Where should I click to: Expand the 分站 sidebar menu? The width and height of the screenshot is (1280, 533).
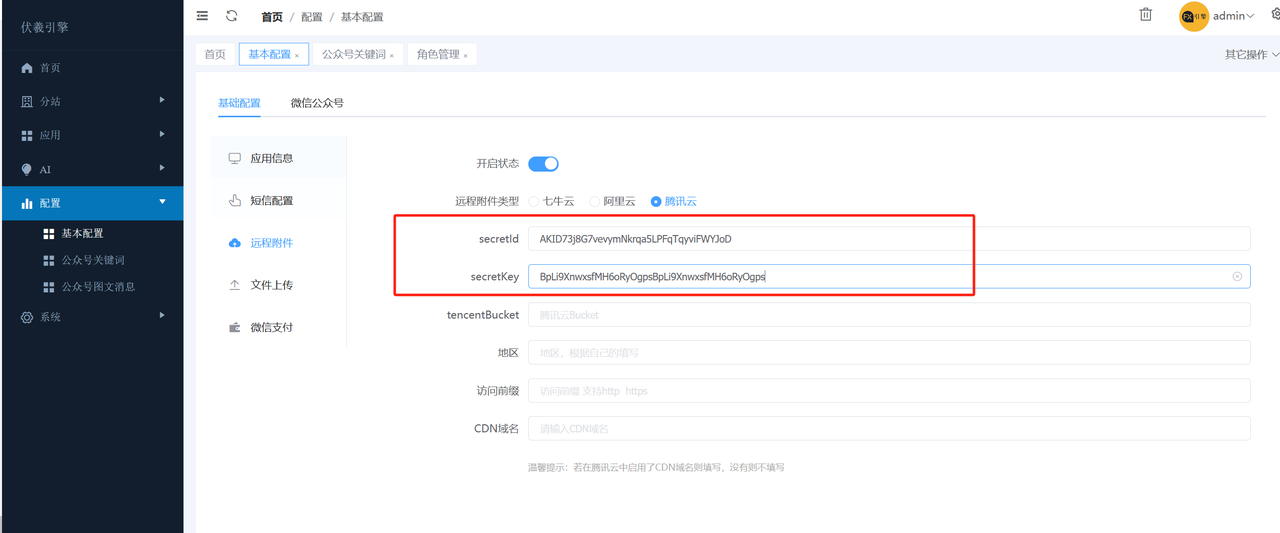coord(162,101)
